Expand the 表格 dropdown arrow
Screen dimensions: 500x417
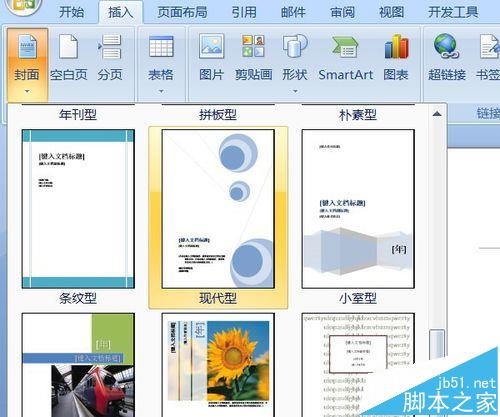[x=161, y=91]
